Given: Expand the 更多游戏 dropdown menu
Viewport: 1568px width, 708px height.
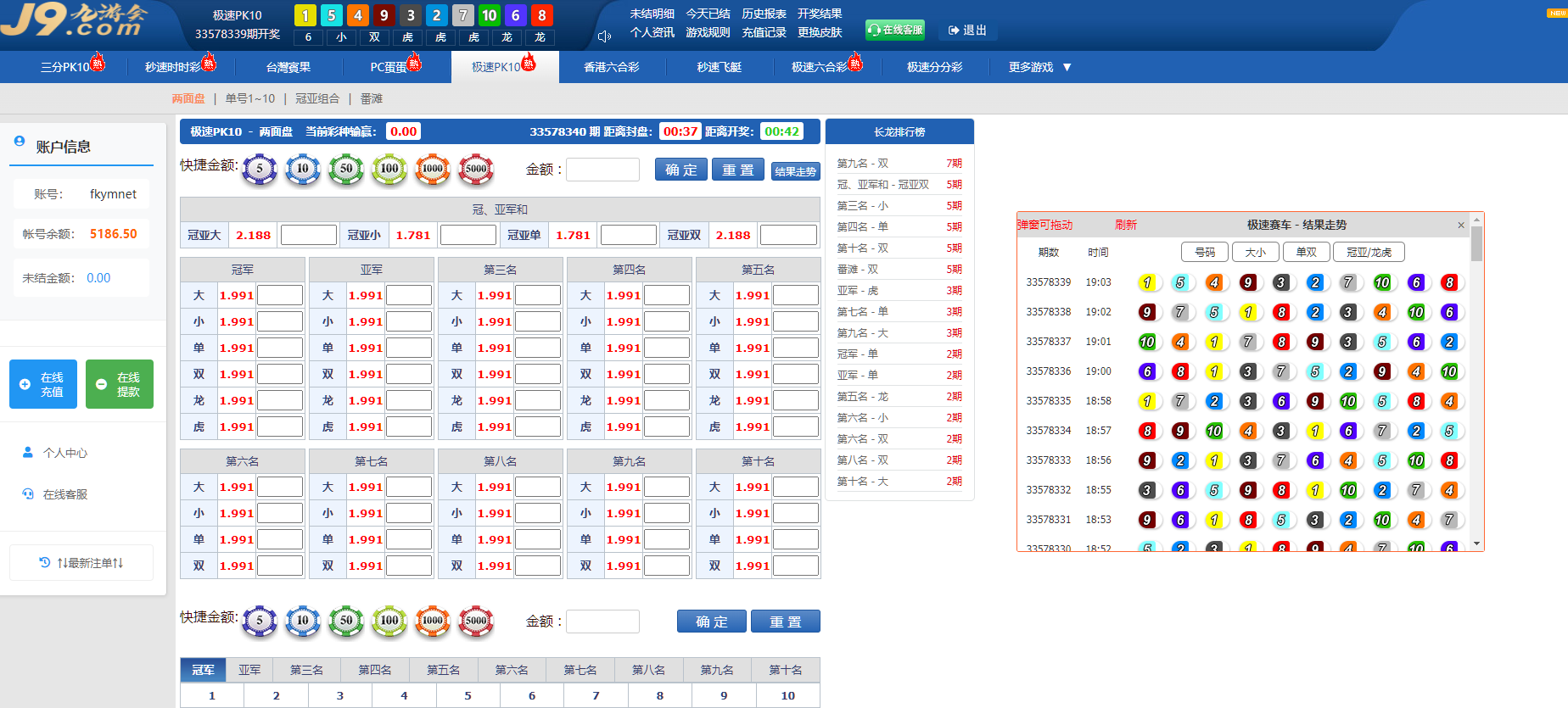Looking at the screenshot, I should click(1039, 67).
